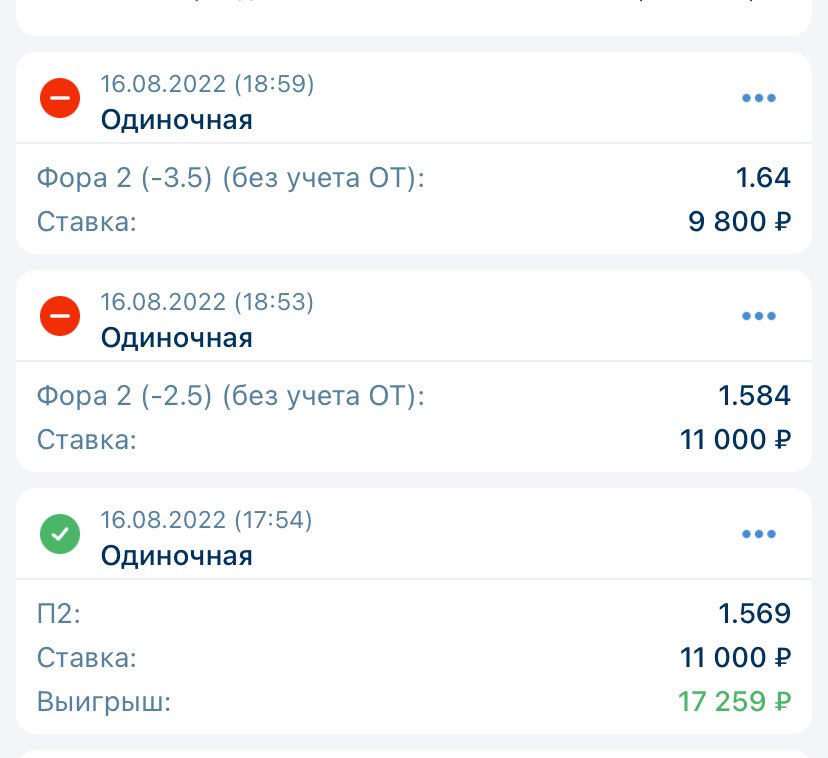Click red lost-bet icon on 18:53 bet

(60, 317)
